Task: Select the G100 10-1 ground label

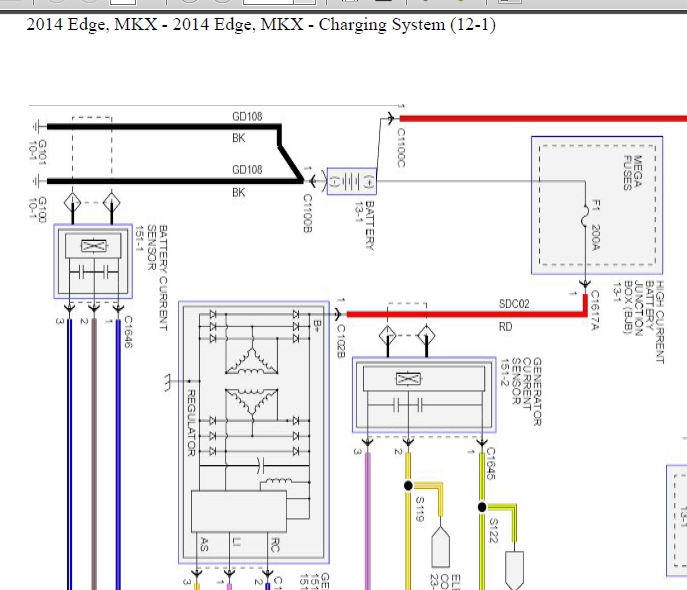Action: (x=37, y=209)
